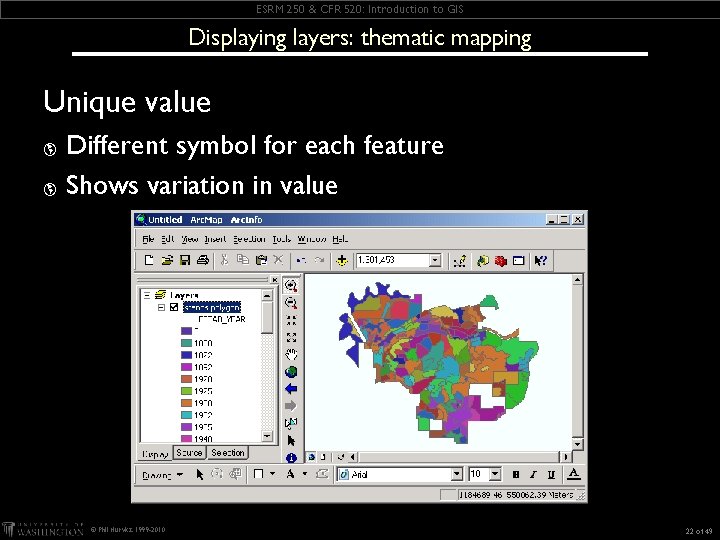Select the Pan hand tool
Image resolution: width=720 pixels, height=540 pixels.
coord(291,354)
